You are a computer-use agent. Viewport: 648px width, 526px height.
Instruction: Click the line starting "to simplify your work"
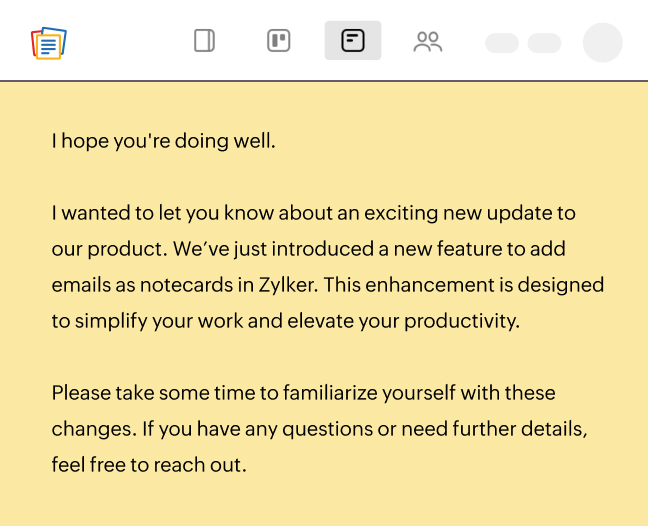(285, 321)
